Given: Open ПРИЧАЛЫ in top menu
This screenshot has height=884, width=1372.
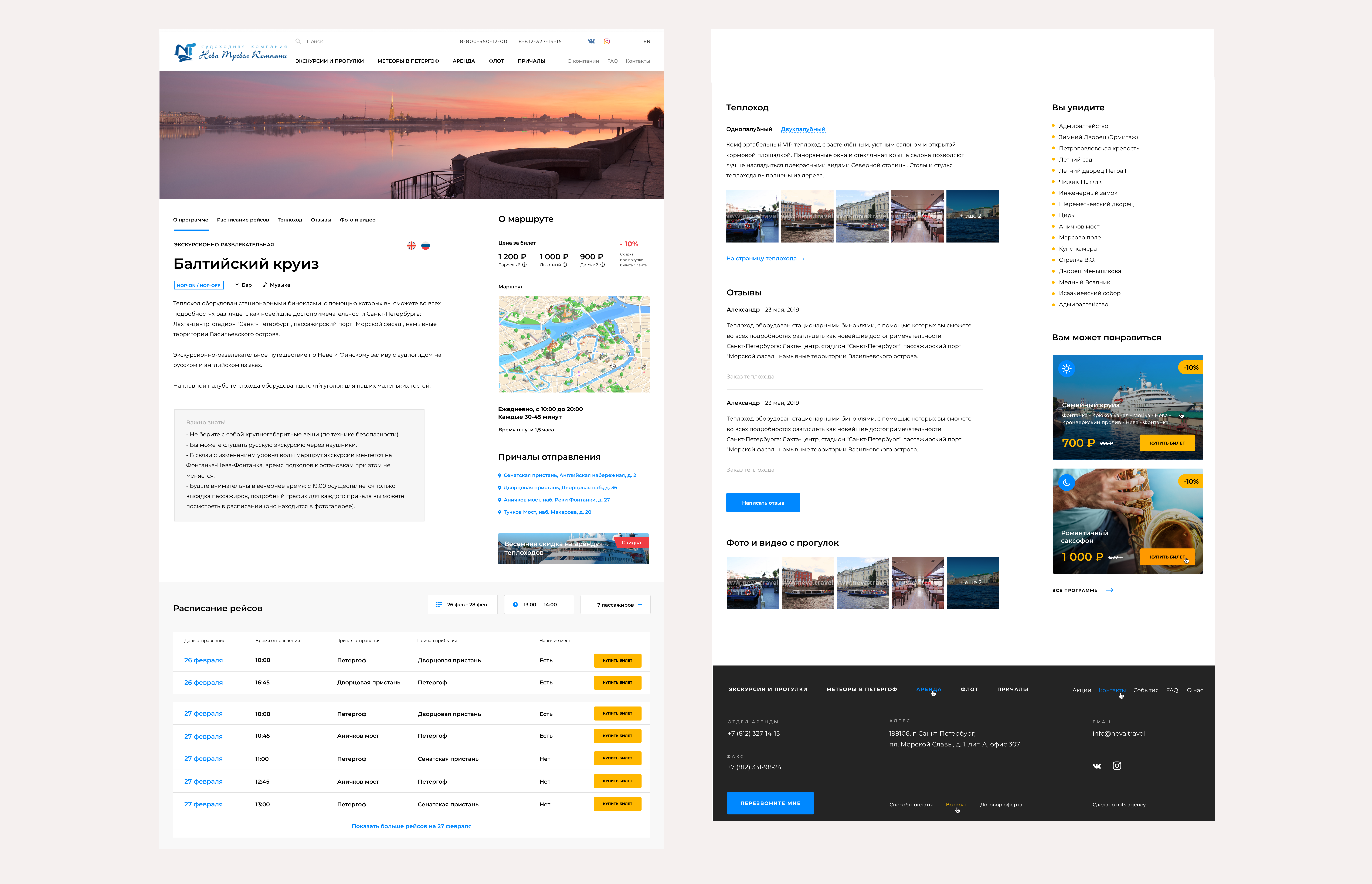Looking at the screenshot, I should pyautogui.click(x=532, y=61).
